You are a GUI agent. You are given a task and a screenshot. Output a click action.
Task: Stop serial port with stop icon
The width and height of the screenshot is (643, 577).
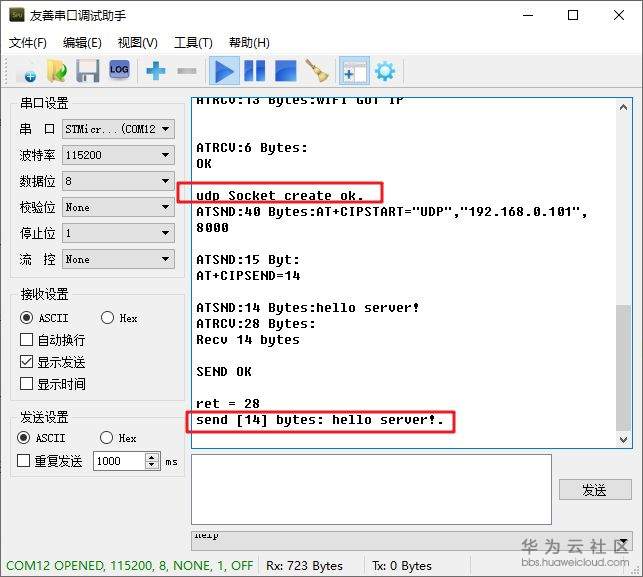click(x=285, y=71)
